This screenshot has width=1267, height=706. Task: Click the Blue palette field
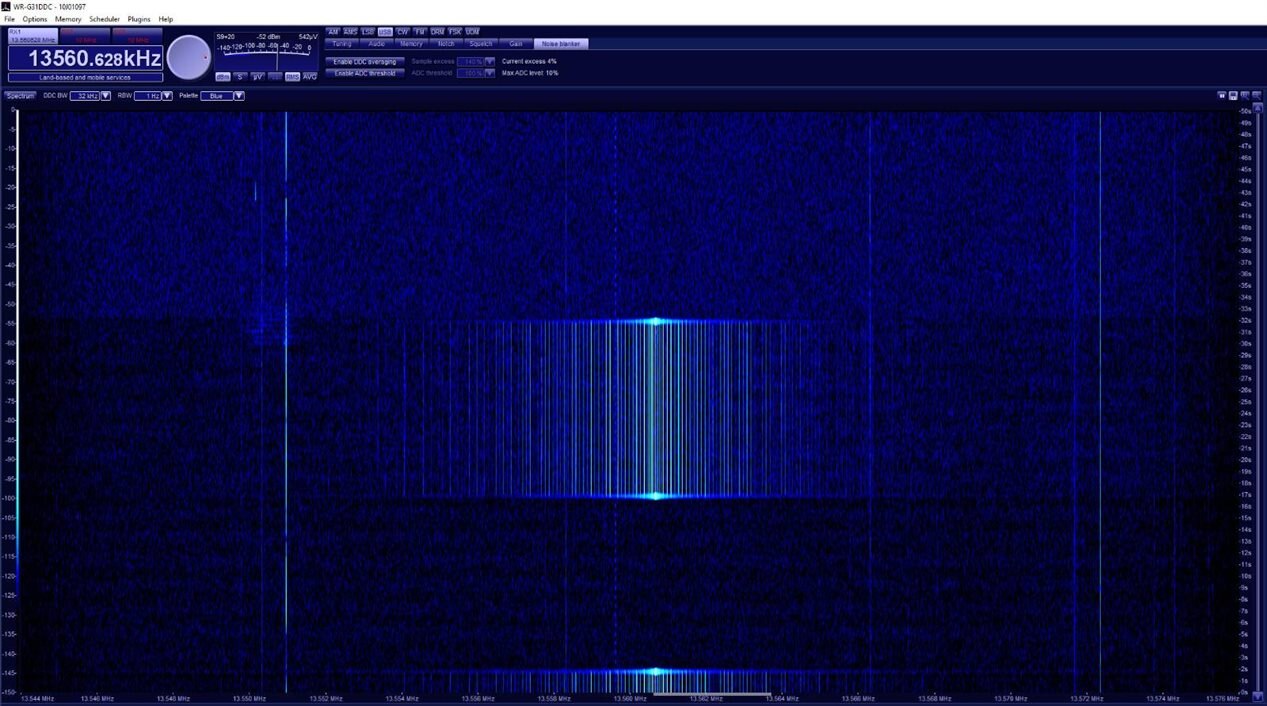(217, 96)
